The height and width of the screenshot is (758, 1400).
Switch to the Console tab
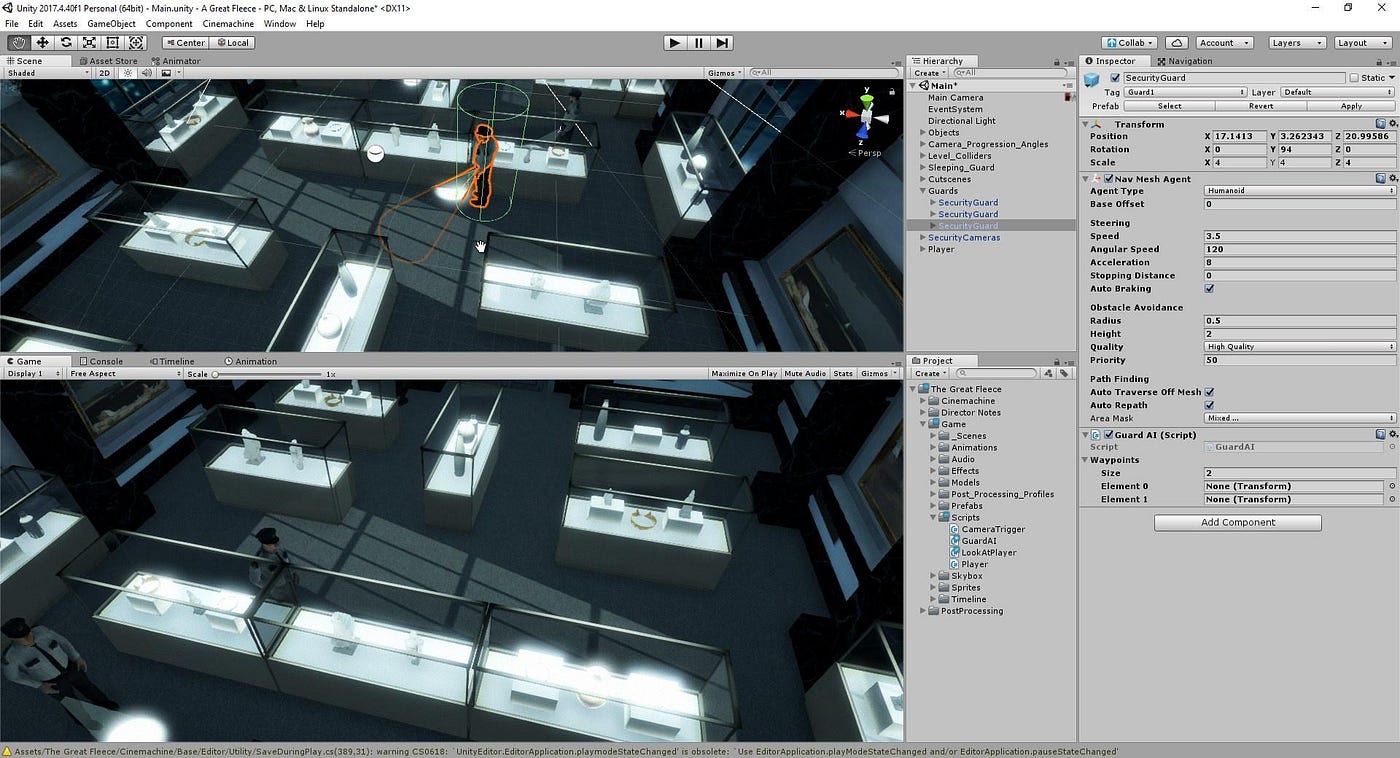click(x=101, y=361)
